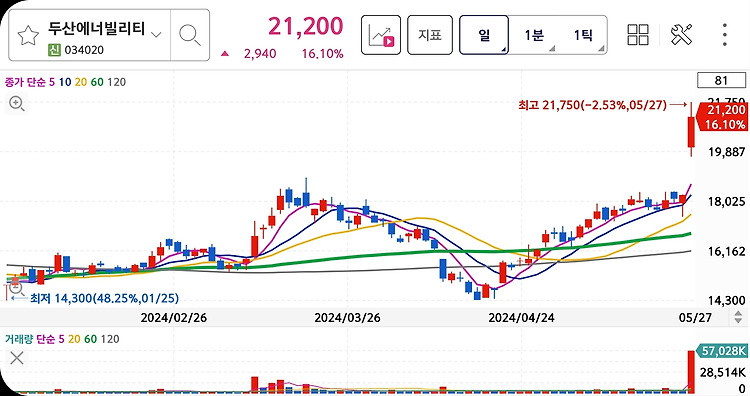This screenshot has width=750, height=396.
Task: Toggle the 10-day price moving average
Action: pos(65,82)
